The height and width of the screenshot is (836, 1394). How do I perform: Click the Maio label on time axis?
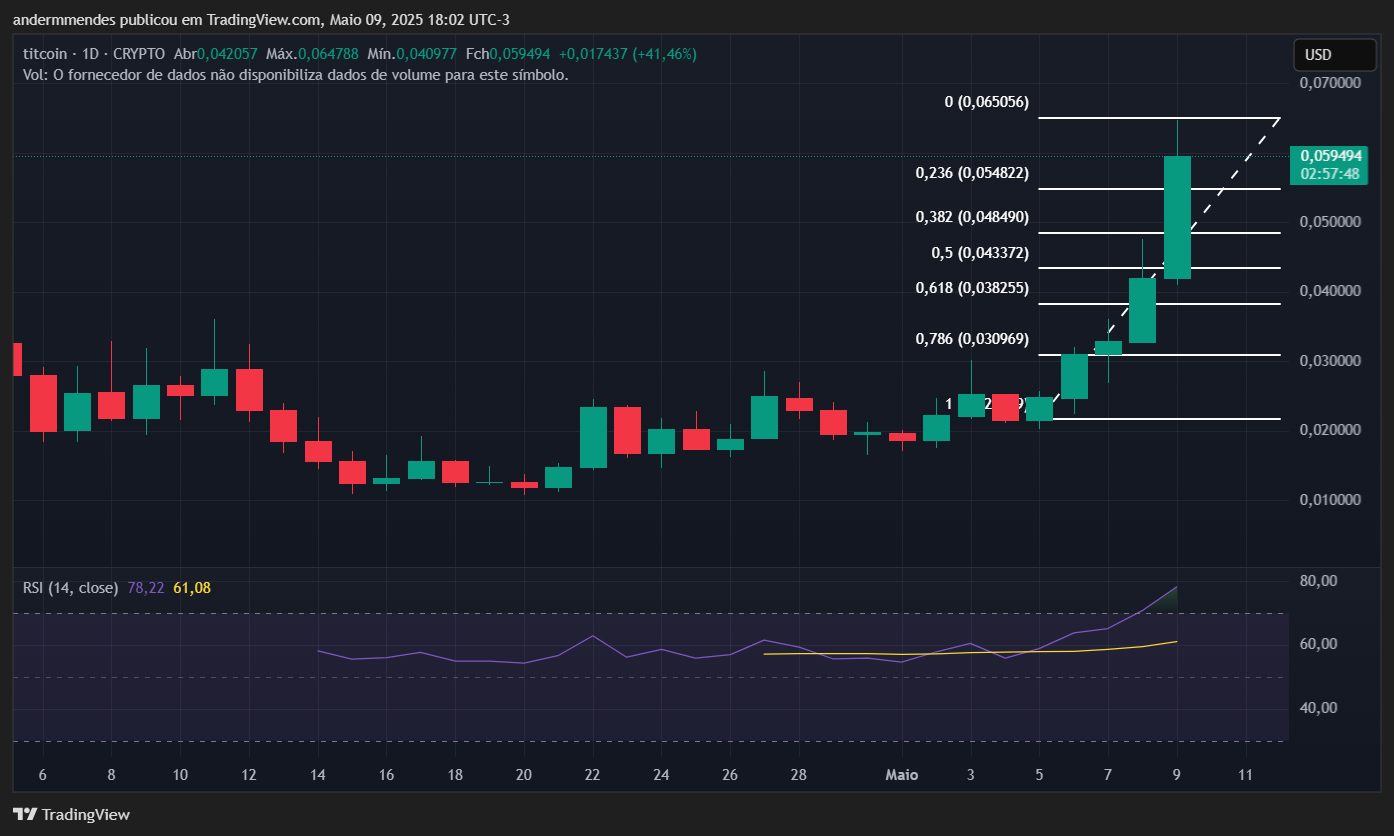901,775
